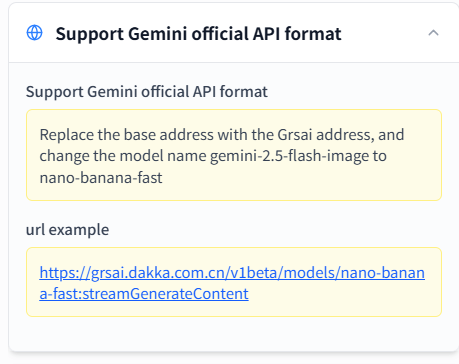Click blank panel area below the URL box
This screenshot has height=364, width=459.
click(233, 333)
